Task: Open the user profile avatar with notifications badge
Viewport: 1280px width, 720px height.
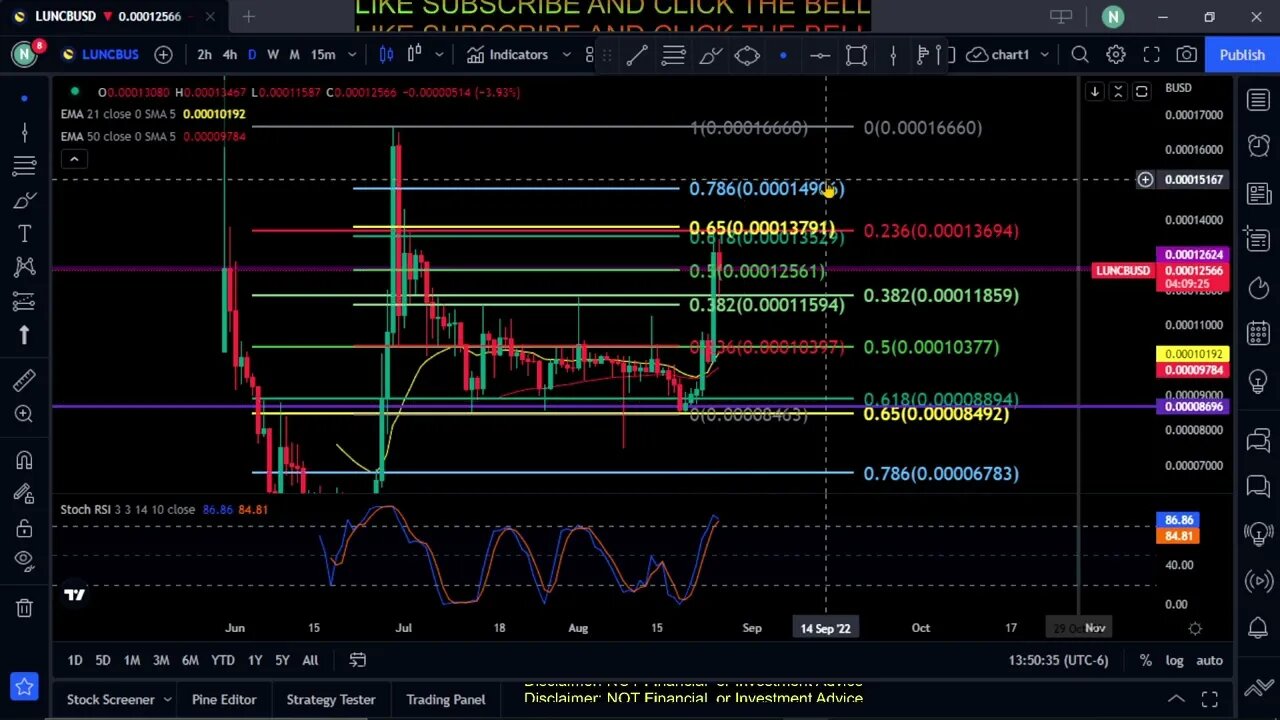Action: [25, 54]
